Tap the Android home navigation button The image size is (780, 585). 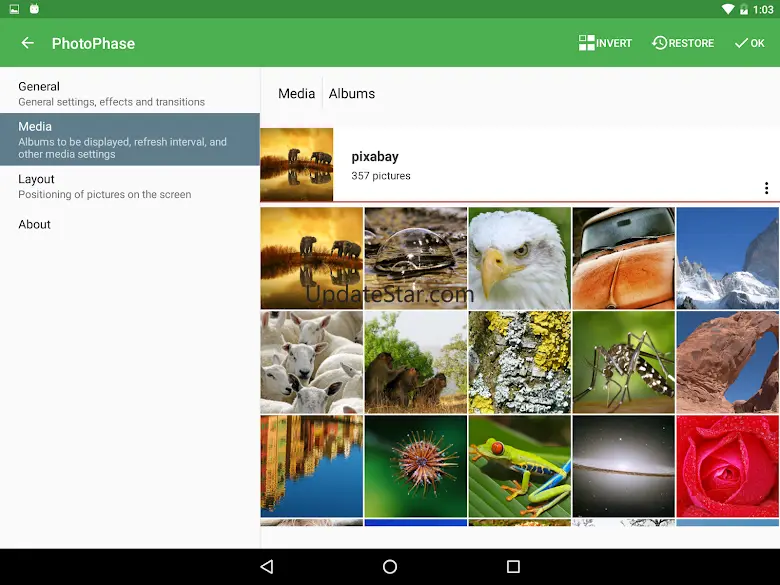point(390,567)
